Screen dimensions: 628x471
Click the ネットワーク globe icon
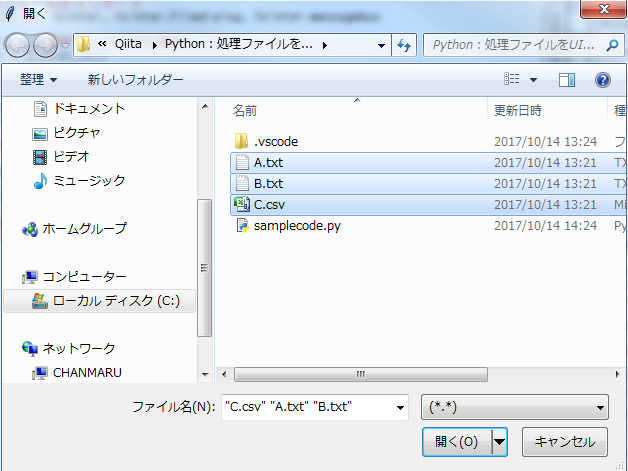(x=30, y=348)
